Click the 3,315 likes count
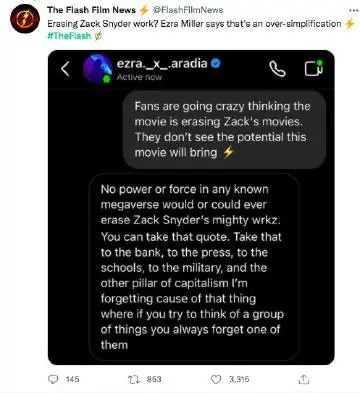 coord(239,379)
